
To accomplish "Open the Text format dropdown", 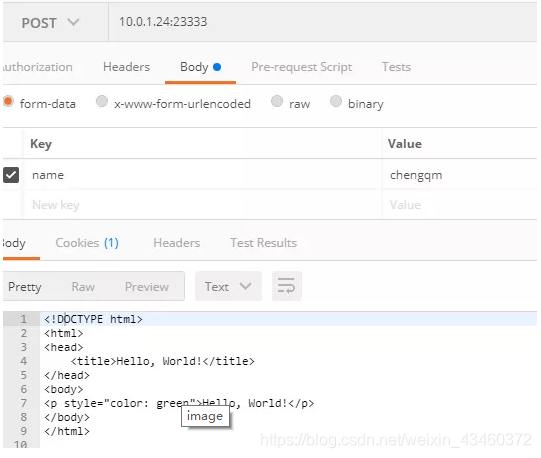I will (x=228, y=286).
